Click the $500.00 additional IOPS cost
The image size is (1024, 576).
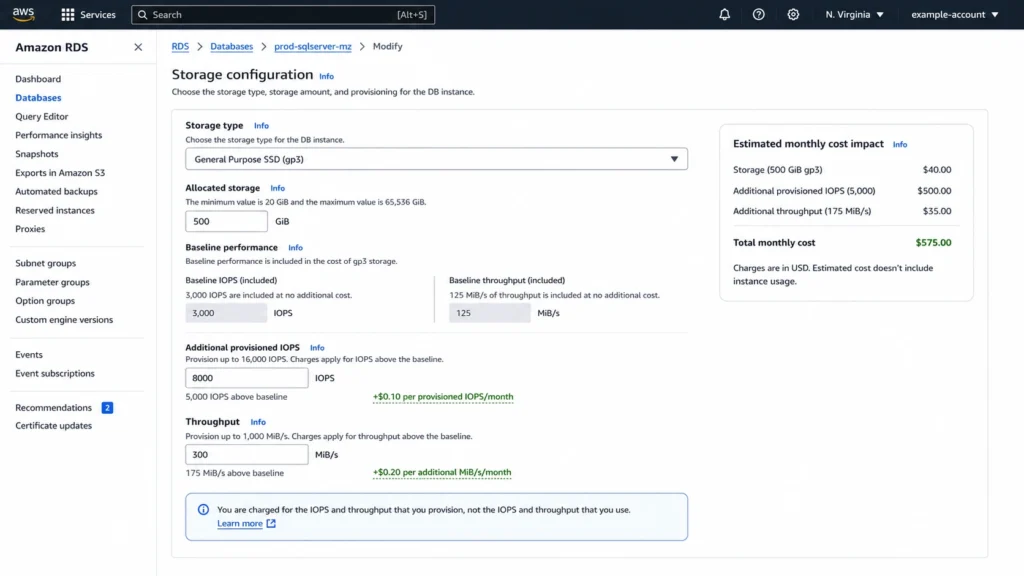(934, 191)
